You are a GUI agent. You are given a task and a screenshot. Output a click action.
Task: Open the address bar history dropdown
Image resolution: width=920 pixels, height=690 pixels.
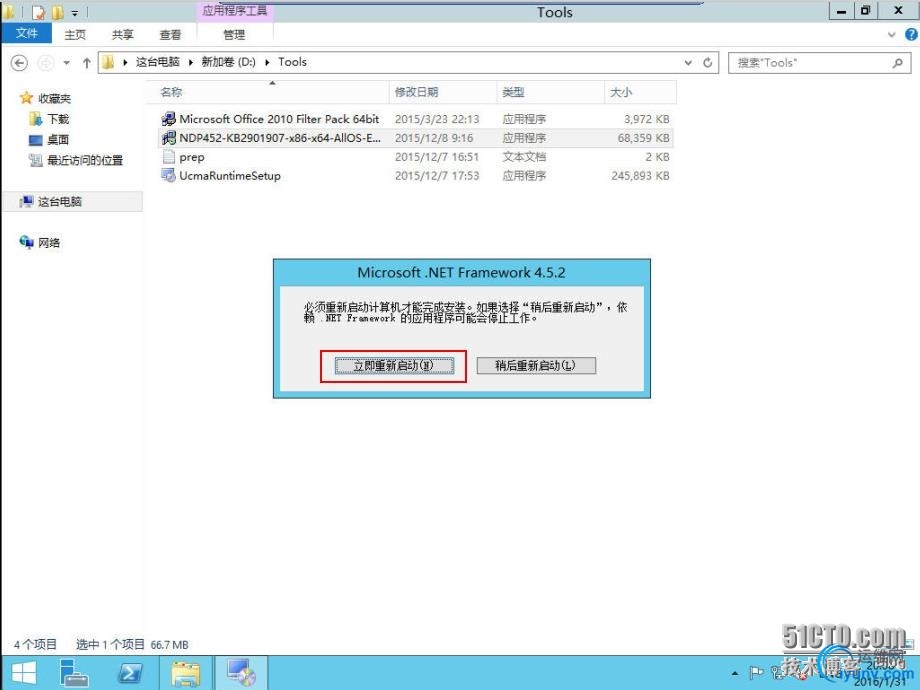[688, 62]
